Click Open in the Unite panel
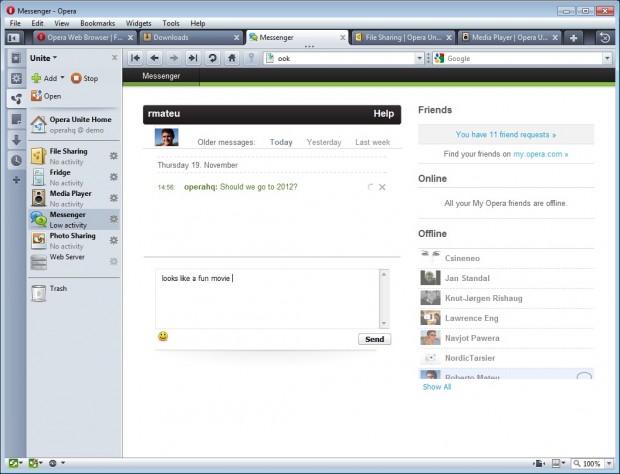The height and width of the screenshot is (474, 620). click(46, 96)
